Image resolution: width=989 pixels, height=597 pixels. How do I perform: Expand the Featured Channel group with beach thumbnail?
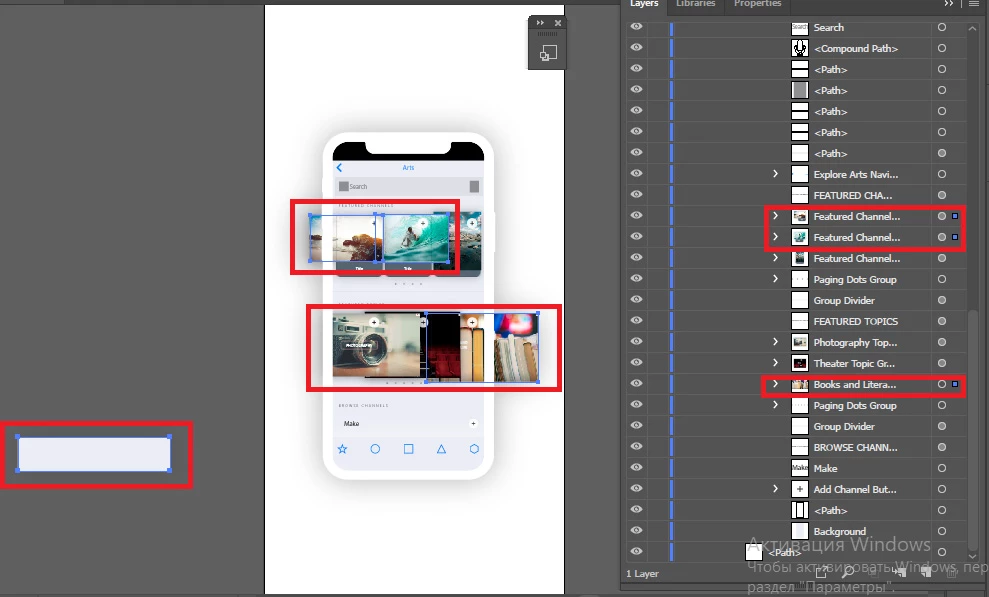(x=775, y=216)
